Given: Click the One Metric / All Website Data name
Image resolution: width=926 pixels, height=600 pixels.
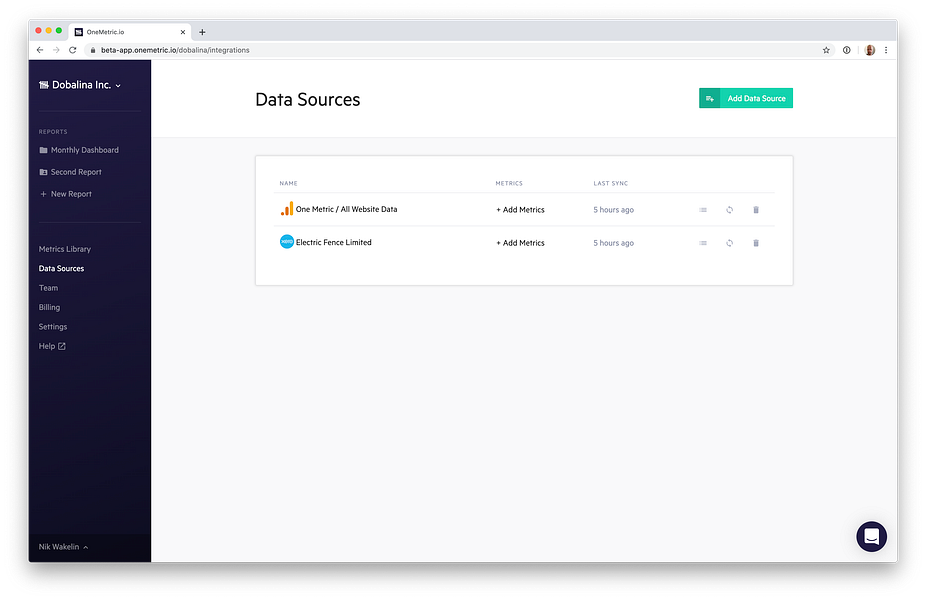Looking at the screenshot, I should point(346,209).
